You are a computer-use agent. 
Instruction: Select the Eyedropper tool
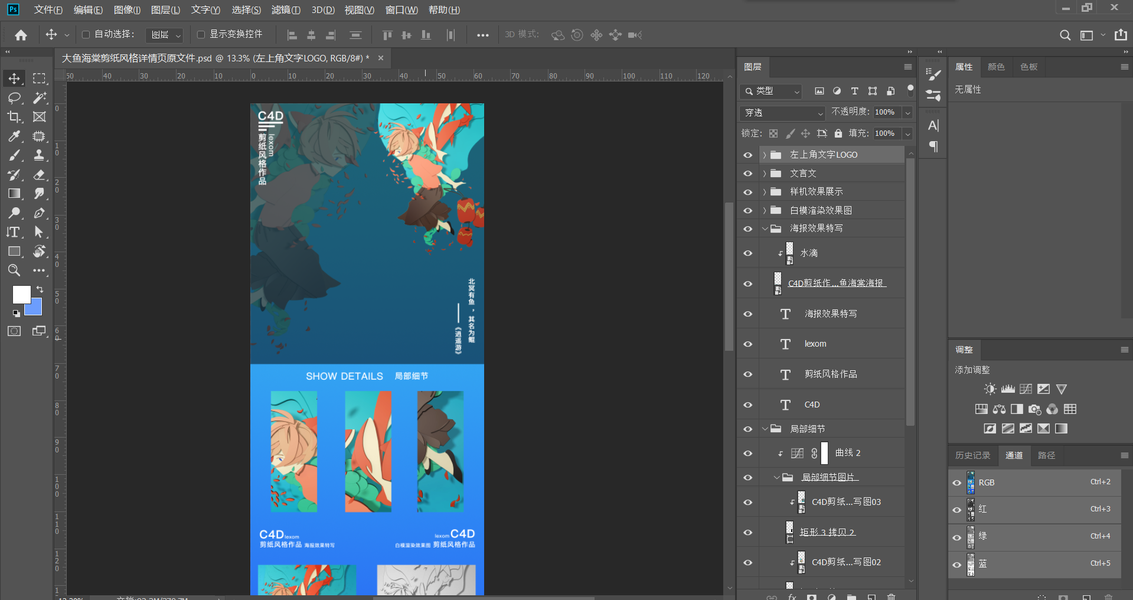pyautogui.click(x=14, y=136)
